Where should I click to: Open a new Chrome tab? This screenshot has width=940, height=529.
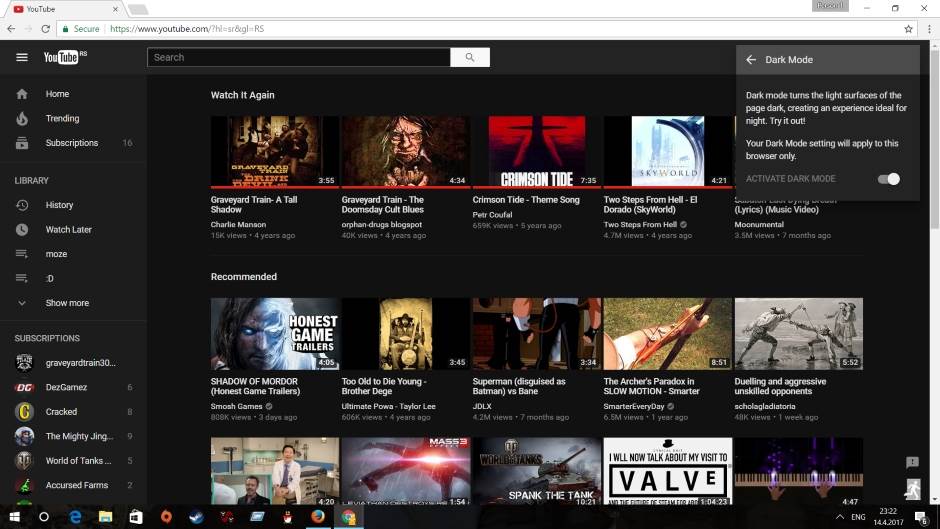[138, 9]
